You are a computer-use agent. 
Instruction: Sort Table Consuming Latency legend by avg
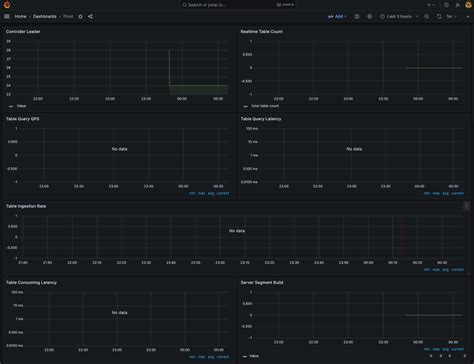point(211,357)
